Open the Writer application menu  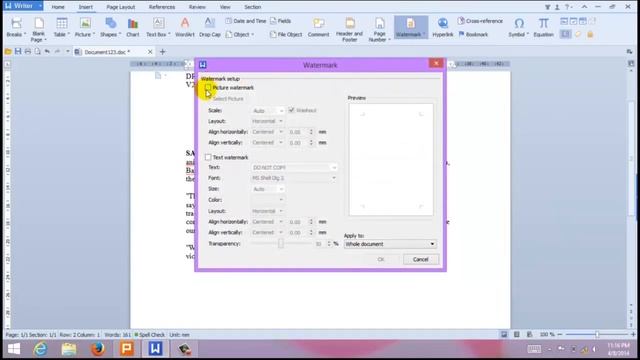pyautogui.click(x=23, y=6)
